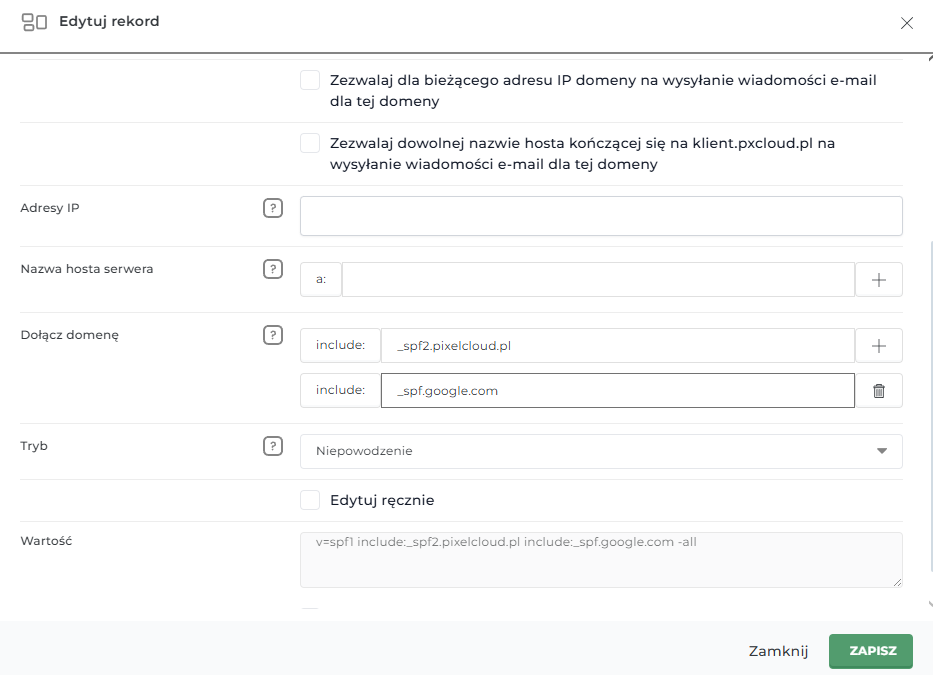Image resolution: width=933 pixels, height=675 pixels.
Task: Add another server hostname with plus icon
Action: click(879, 280)
